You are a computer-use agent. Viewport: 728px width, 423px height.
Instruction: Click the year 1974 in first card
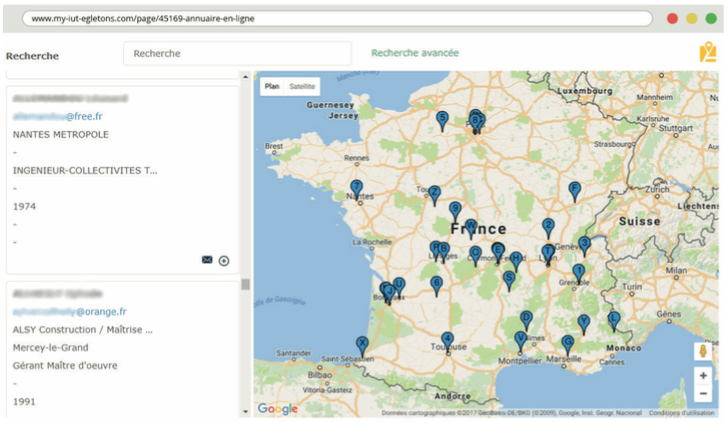point(24,207)
